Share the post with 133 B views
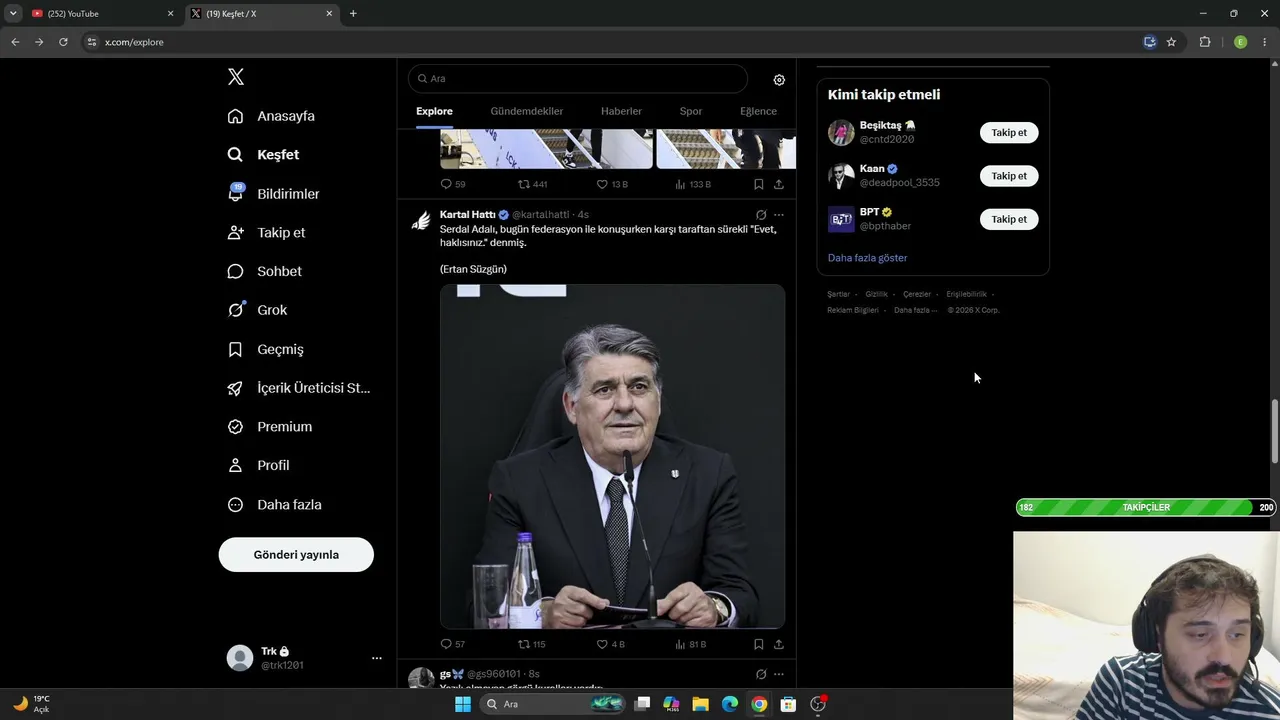 tap(779, 184)
